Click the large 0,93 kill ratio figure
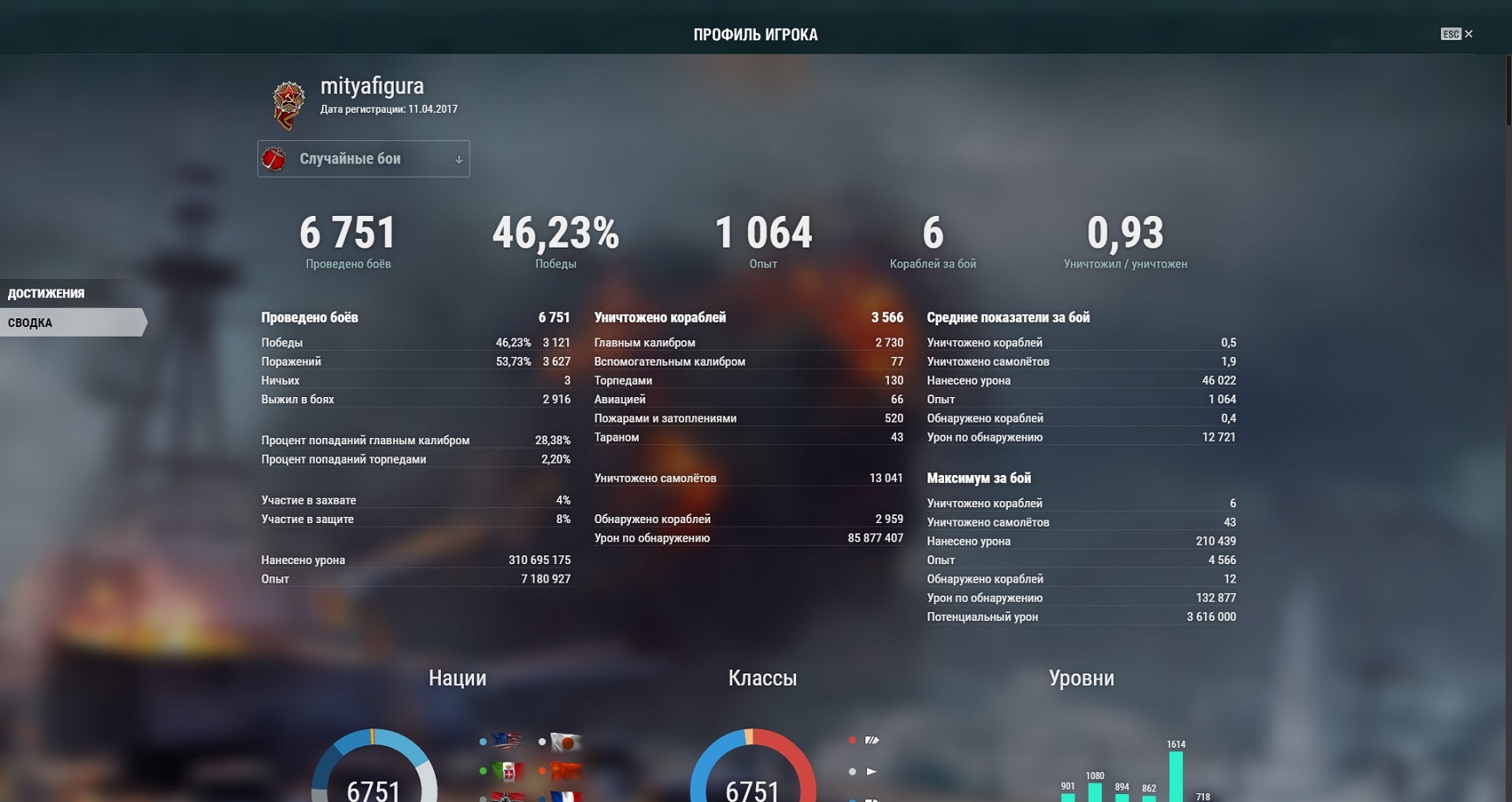Screen dimensions: 1512x802 pos(1125,233)
